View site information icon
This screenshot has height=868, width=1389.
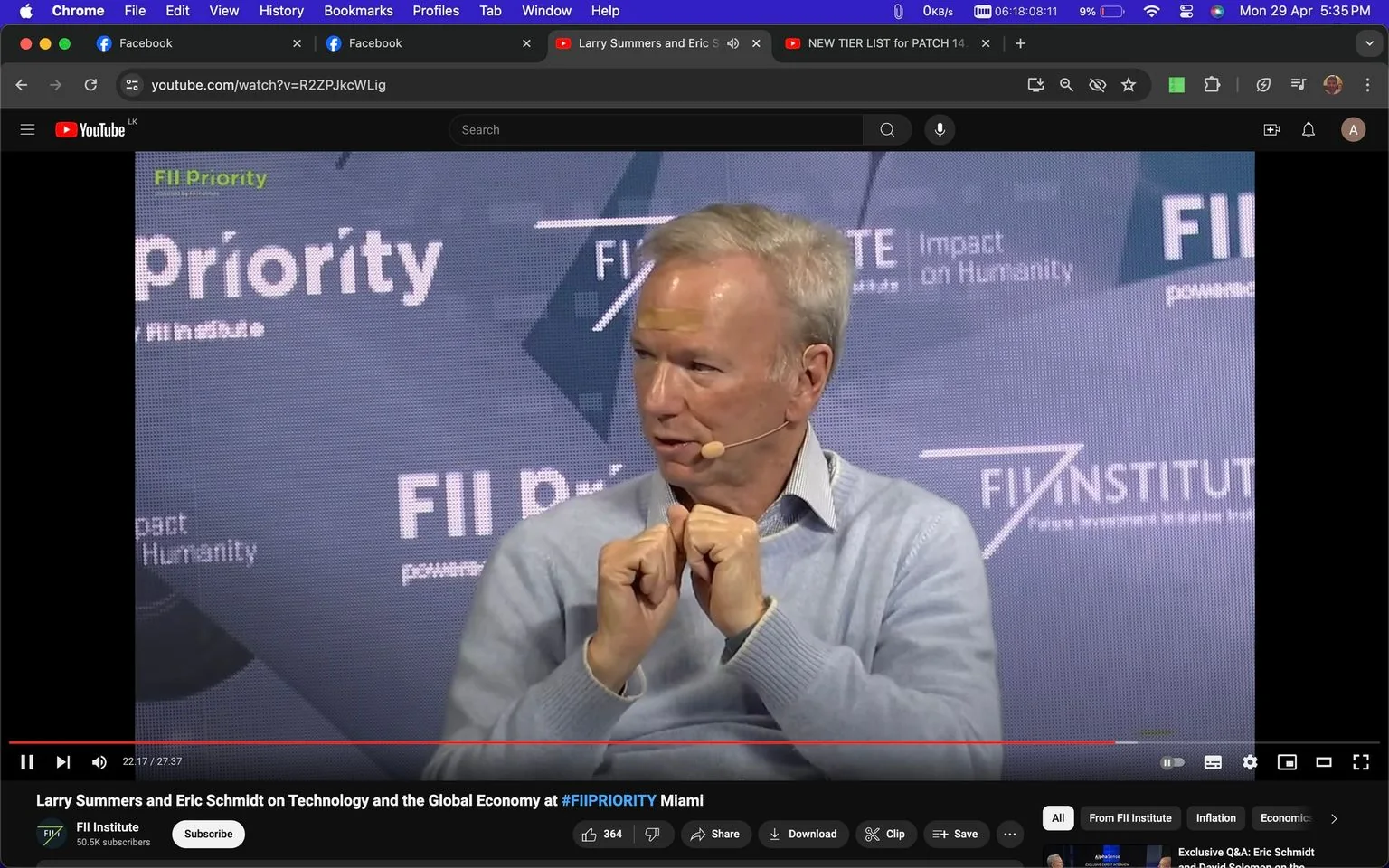pyautogui.click(x=132, y=84)
